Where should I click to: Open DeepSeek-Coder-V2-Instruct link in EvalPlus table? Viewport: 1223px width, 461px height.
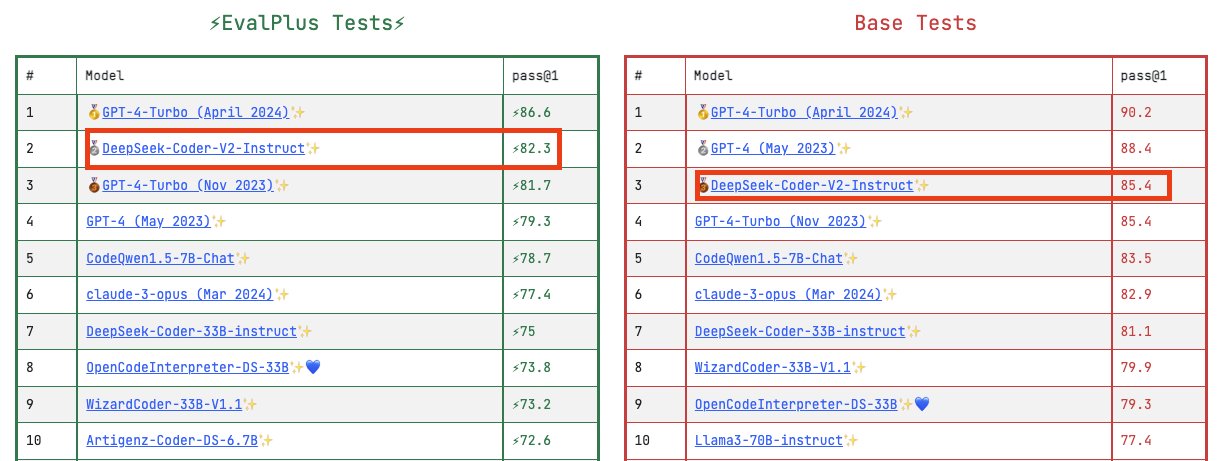pos(203,148)
